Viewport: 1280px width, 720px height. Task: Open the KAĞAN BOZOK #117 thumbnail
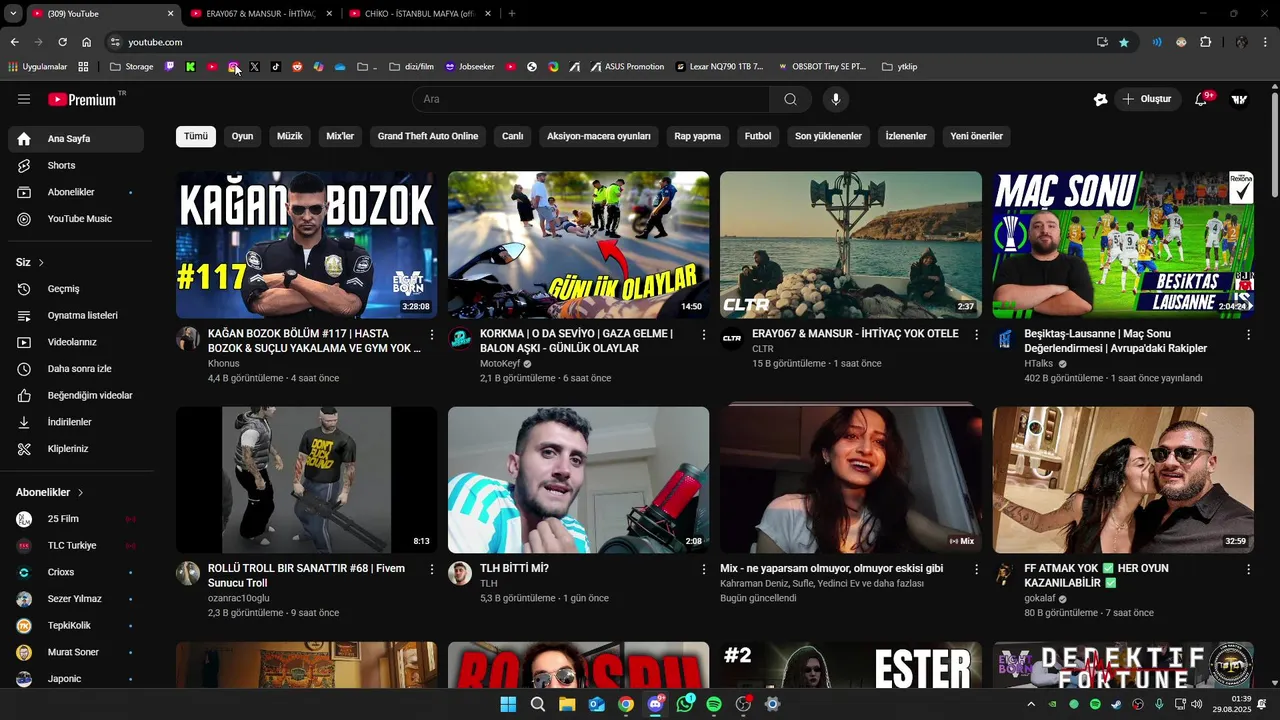307,245
